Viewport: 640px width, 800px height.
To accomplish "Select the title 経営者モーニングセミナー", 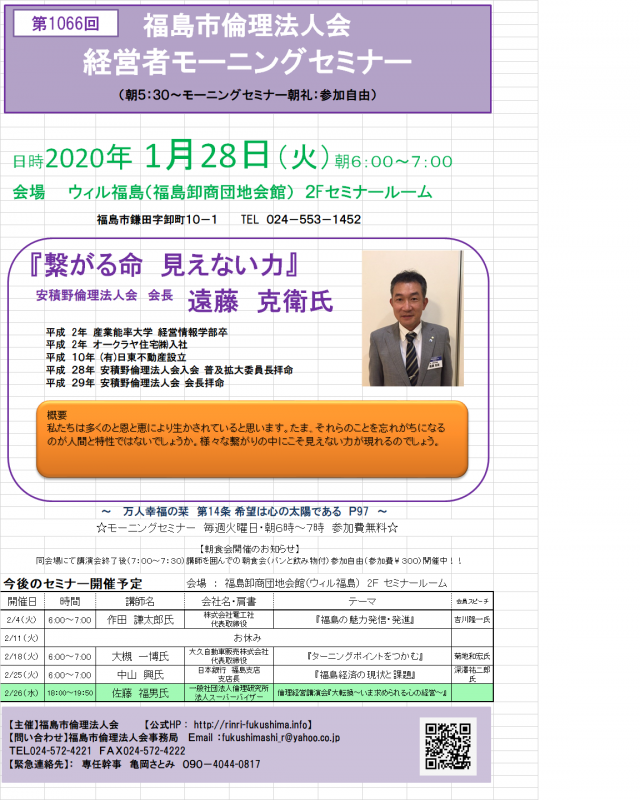I will [x=248, y=62].
